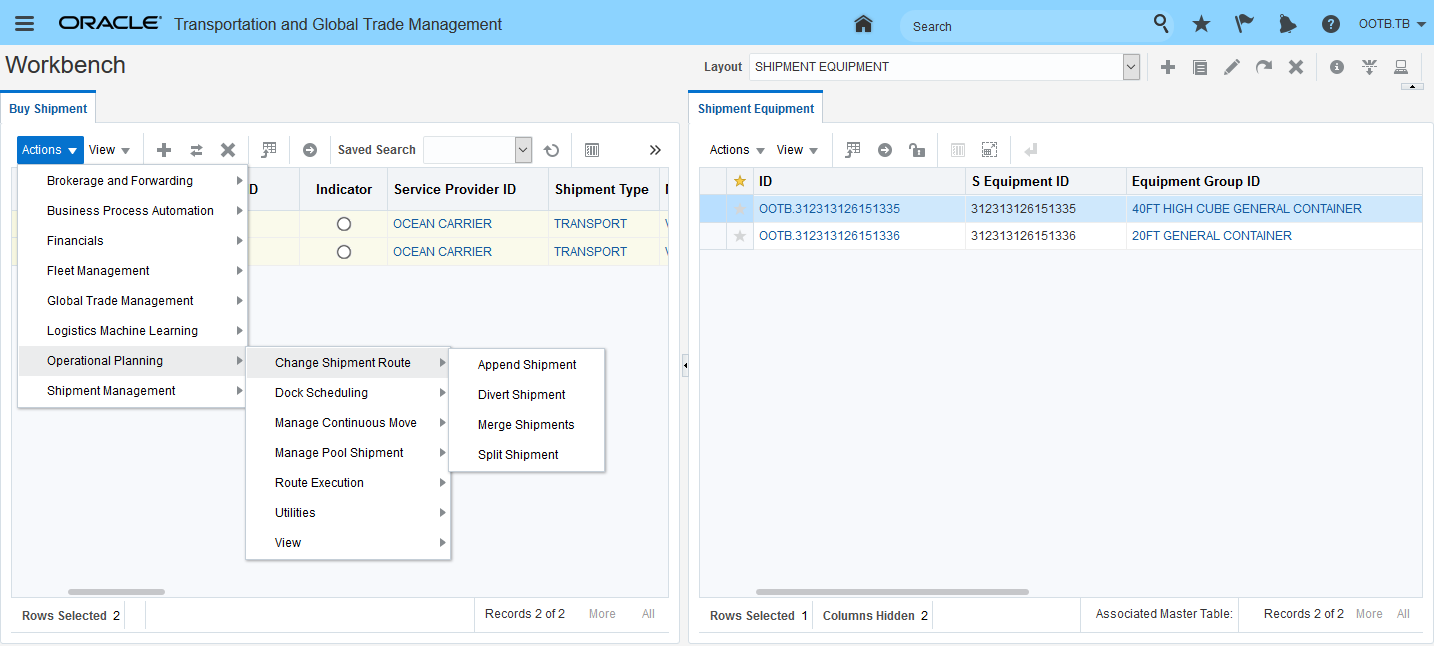Switch to Buy Shipment tab
Viewport: 1434px width, 646px height.
pyautogui.click(x=48, y=109)
